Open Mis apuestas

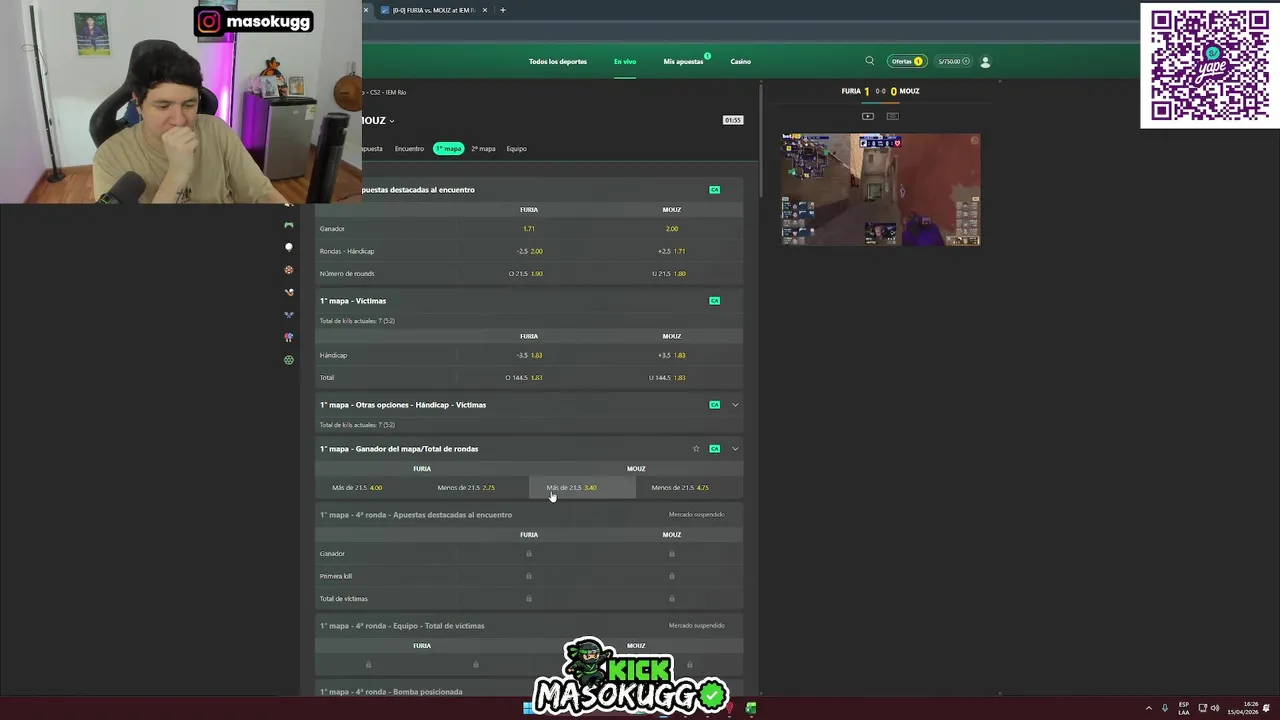(x=684, y=61)
